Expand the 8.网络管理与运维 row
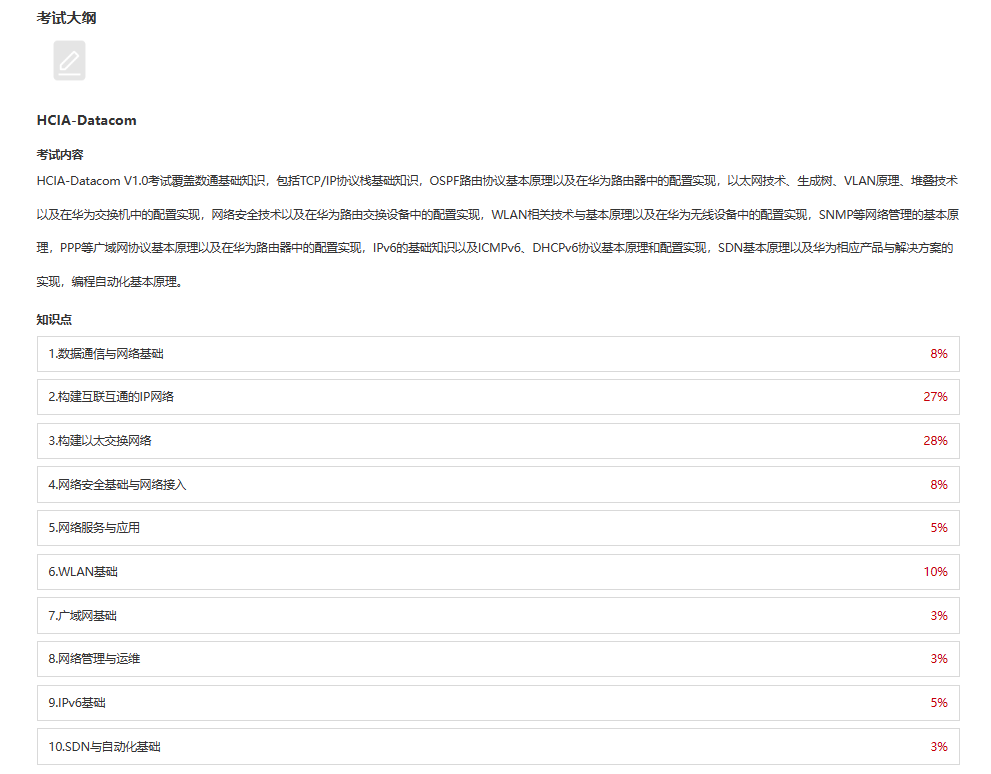 coord(498,658)
